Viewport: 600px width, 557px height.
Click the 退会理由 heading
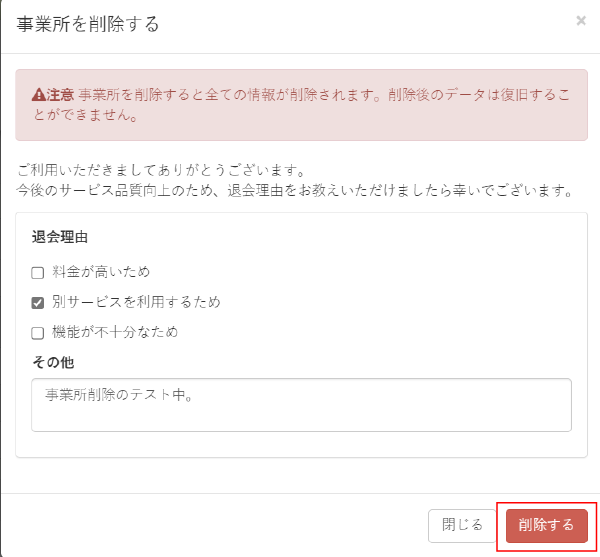pos(60,237)
